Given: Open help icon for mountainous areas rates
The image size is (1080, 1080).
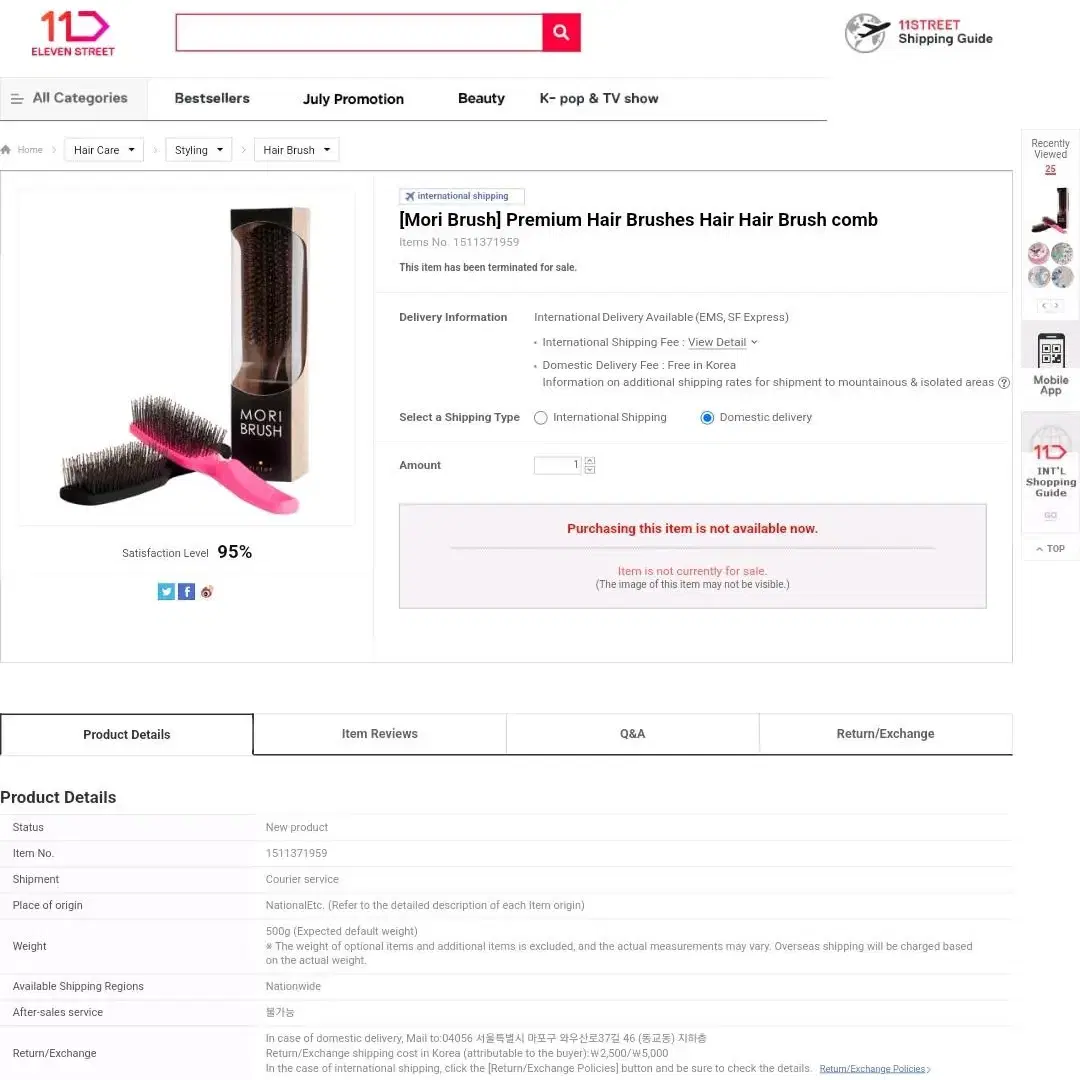Looking at the screenshot, I should tap(1004, 383).
